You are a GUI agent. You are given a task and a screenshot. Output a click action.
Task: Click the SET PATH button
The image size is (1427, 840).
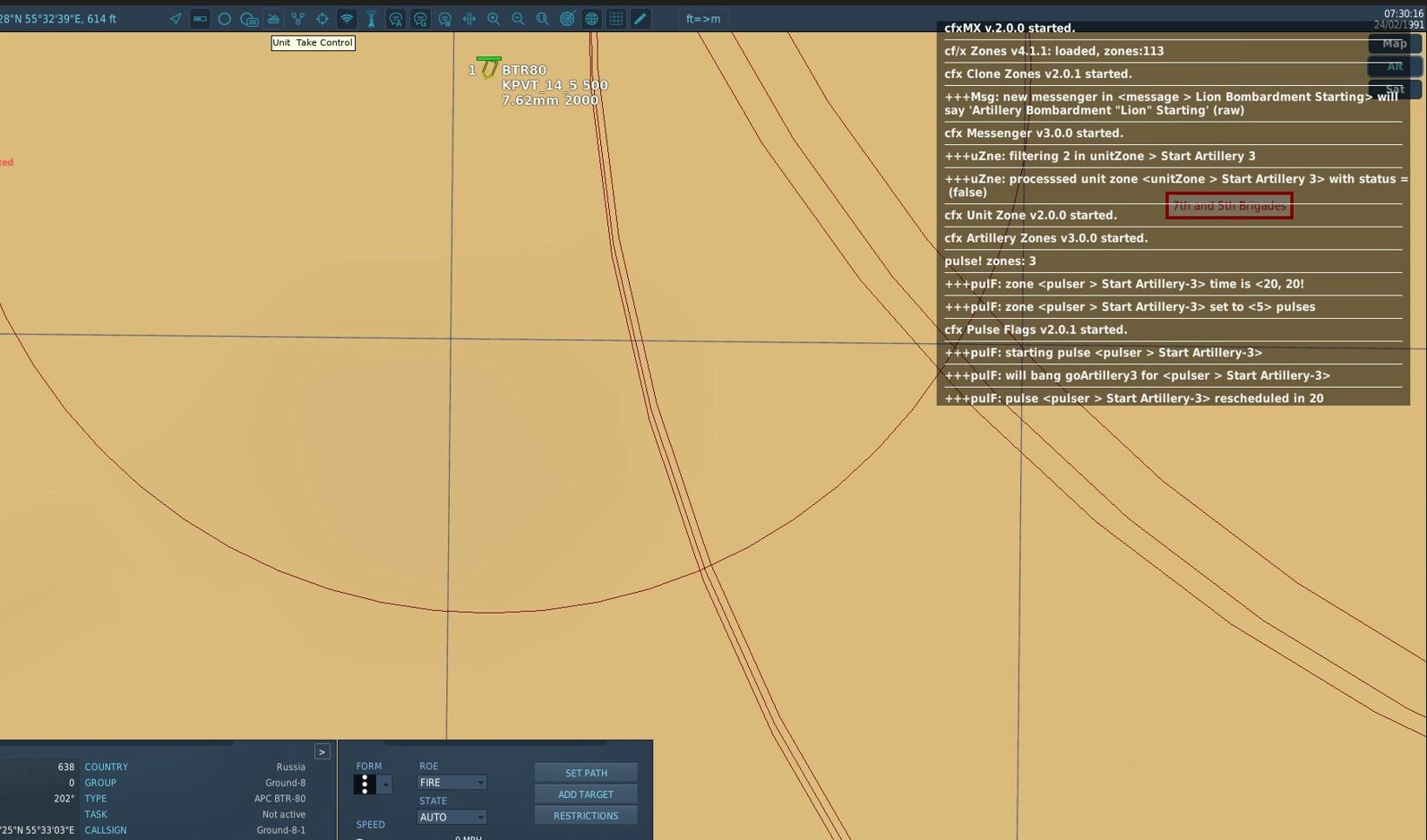click(x=586, y=773)
